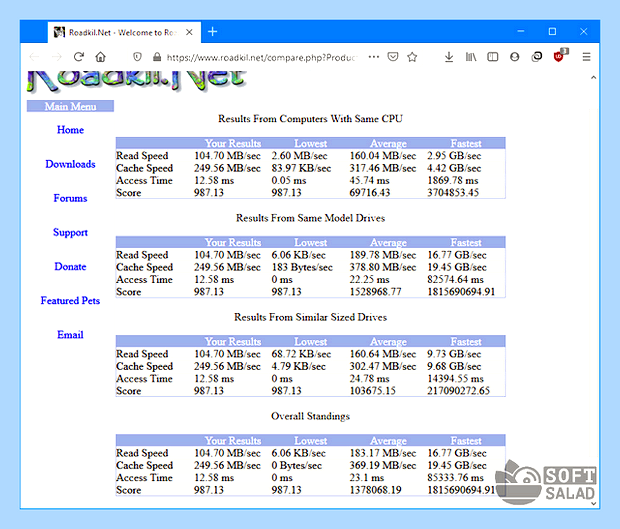Viewport: 620px width, 529px height.
Task: Open the Donate sidebar link
Action: pyautogui.click(x=70, y=266)
